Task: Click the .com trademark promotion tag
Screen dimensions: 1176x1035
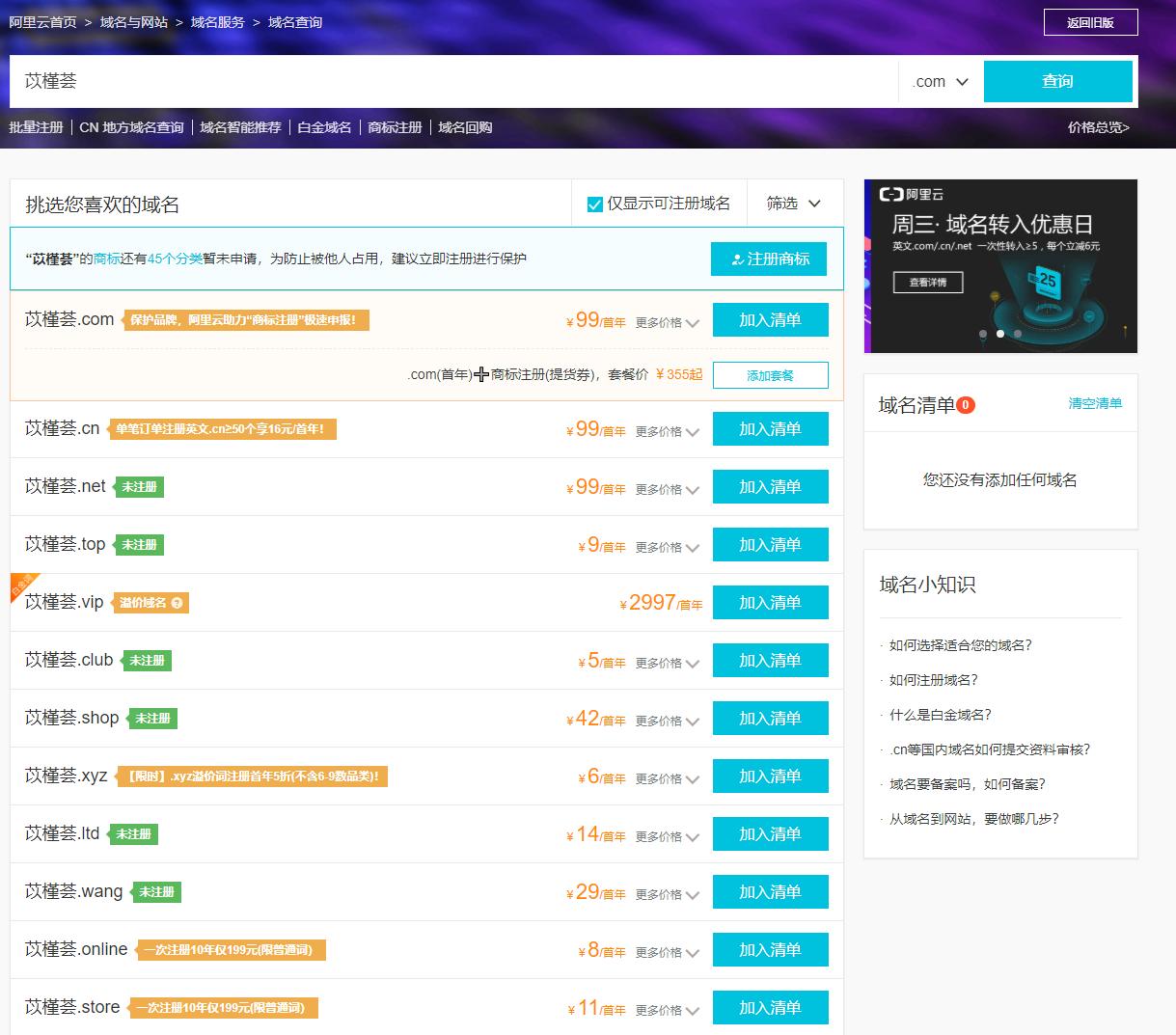Action: pos(246,320)
